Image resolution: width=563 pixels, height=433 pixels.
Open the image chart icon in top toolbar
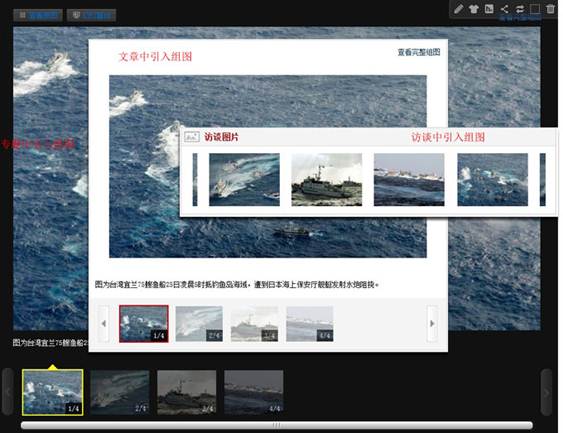489,9
